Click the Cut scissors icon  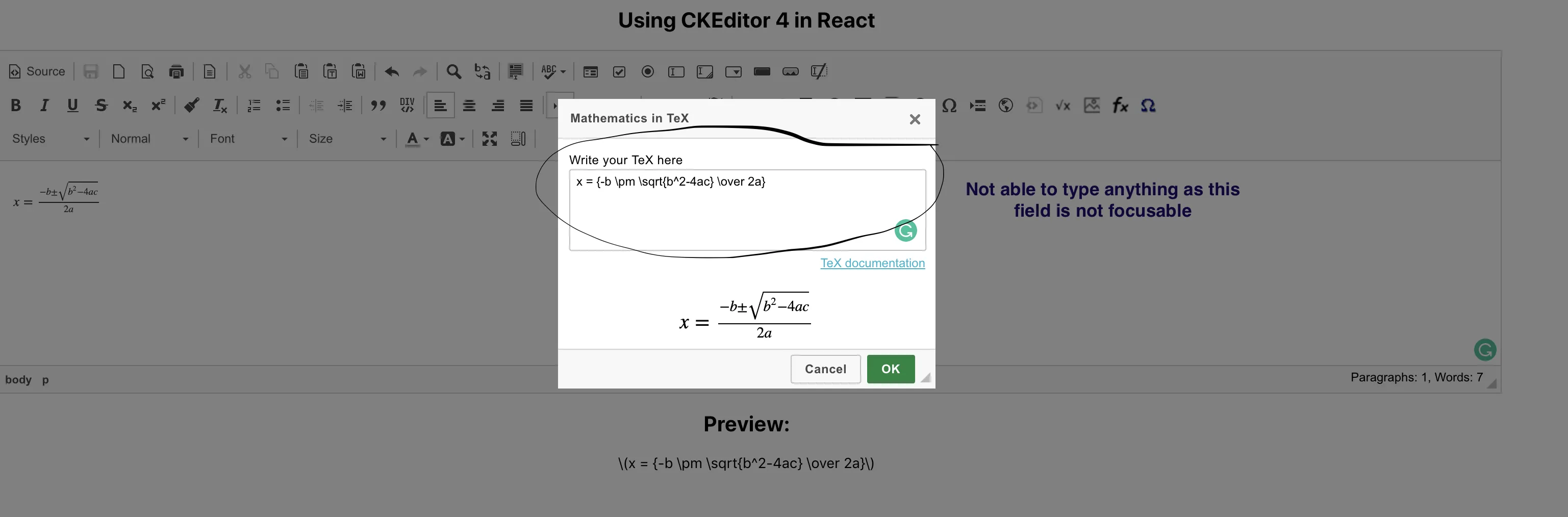point(245,72)
